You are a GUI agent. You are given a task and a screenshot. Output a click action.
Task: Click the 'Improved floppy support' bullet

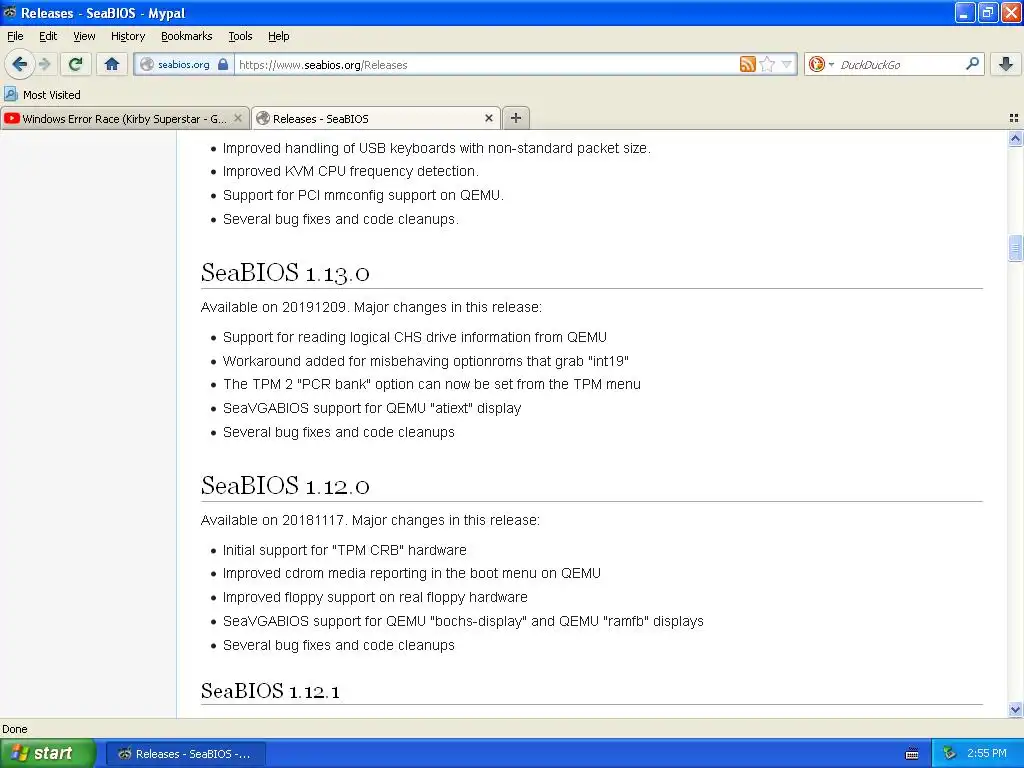point(375,597)
